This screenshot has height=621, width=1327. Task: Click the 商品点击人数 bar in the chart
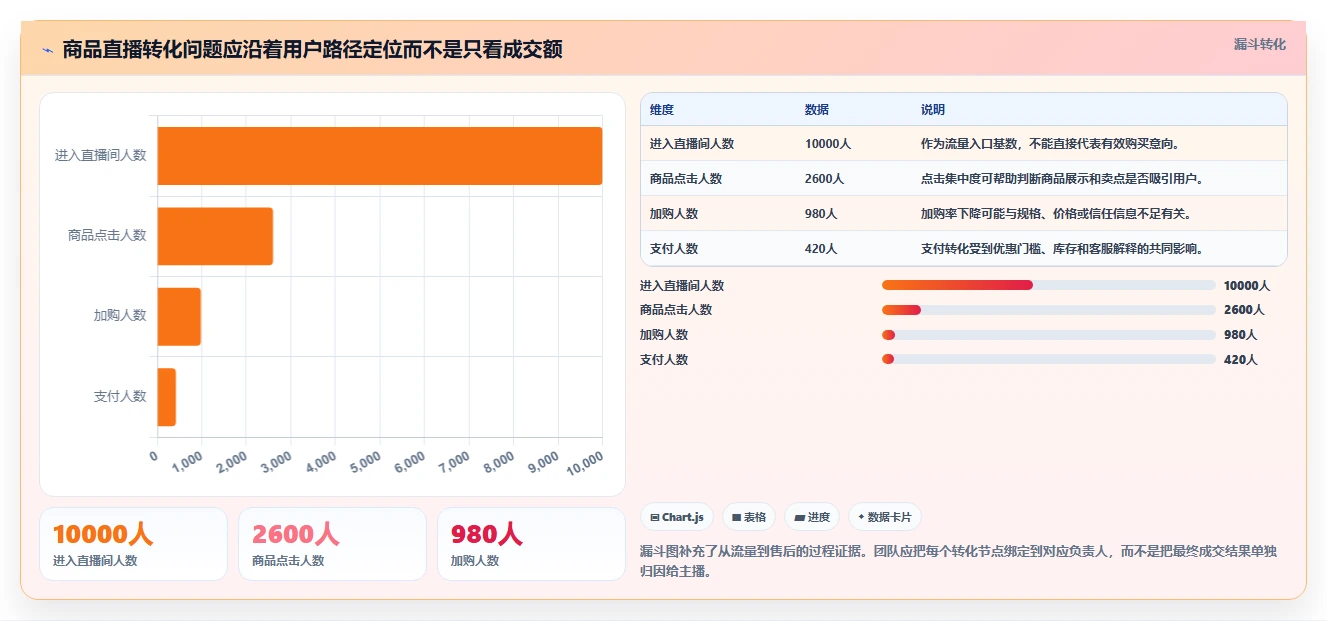tap(215, 236)
